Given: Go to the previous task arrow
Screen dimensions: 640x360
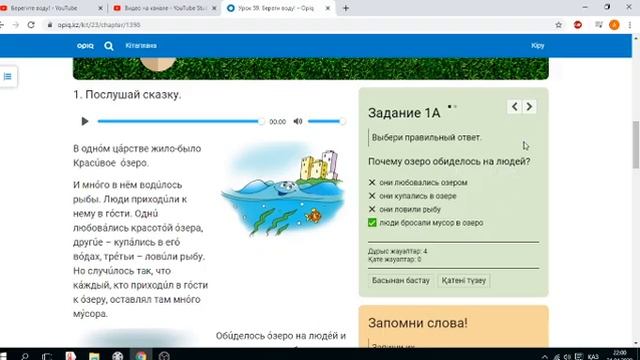Looking at the screenshot, I should [x=514, y=107].
